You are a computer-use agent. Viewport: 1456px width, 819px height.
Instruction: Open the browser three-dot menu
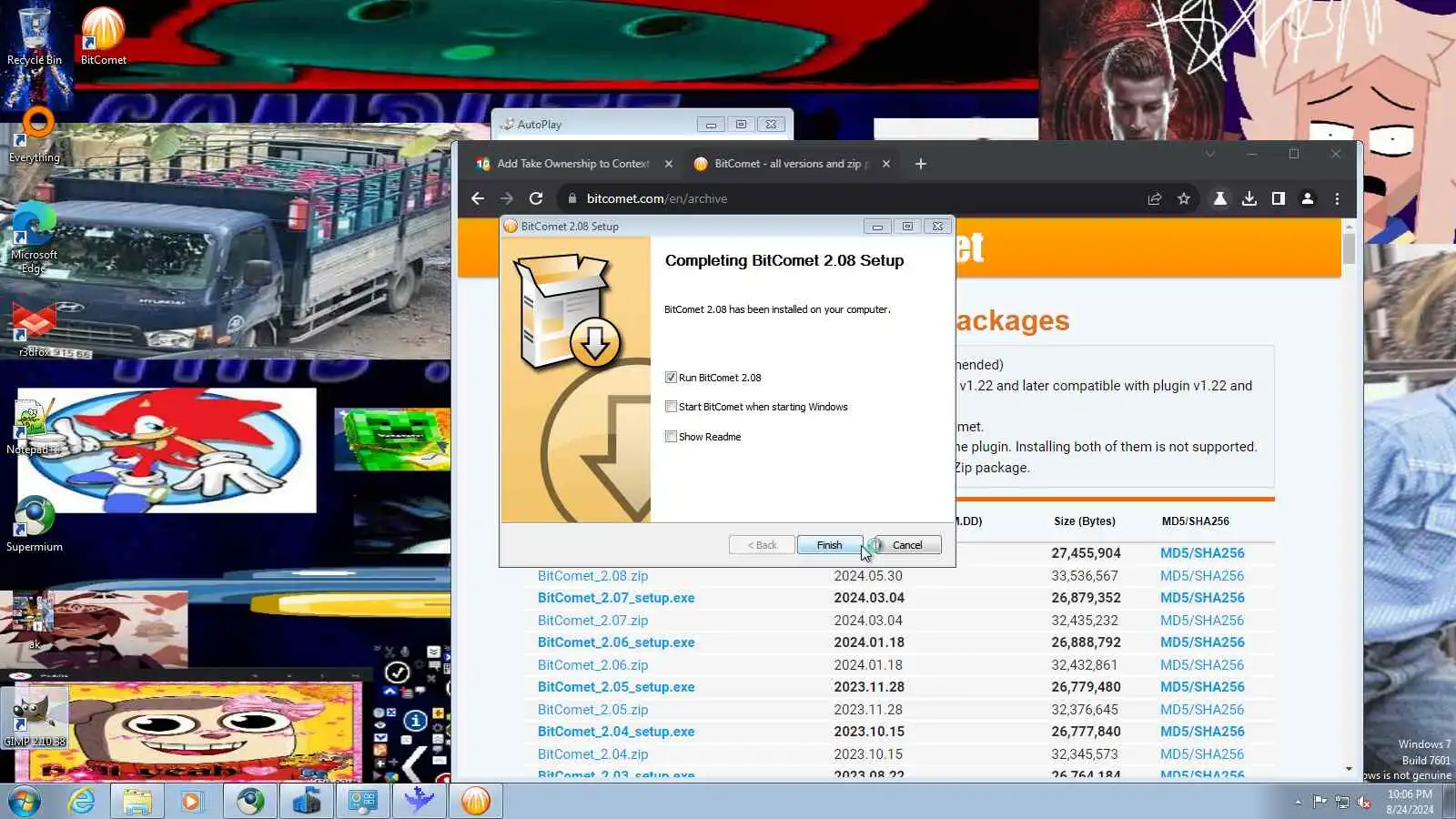click(1337, 198)
